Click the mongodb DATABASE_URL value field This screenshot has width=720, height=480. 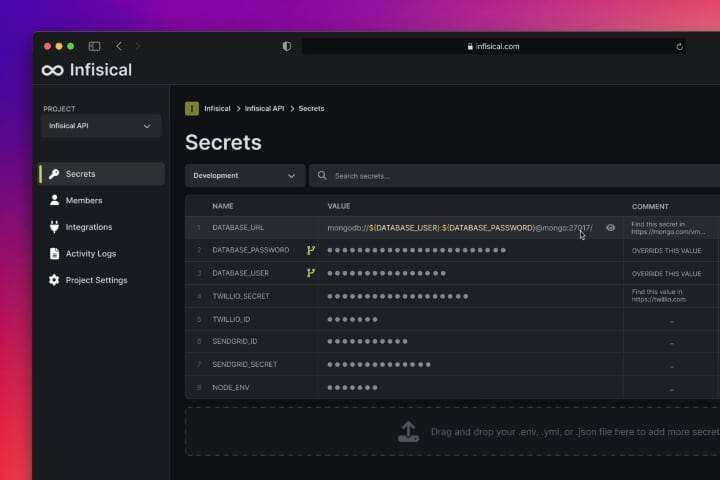coord(460,228)
